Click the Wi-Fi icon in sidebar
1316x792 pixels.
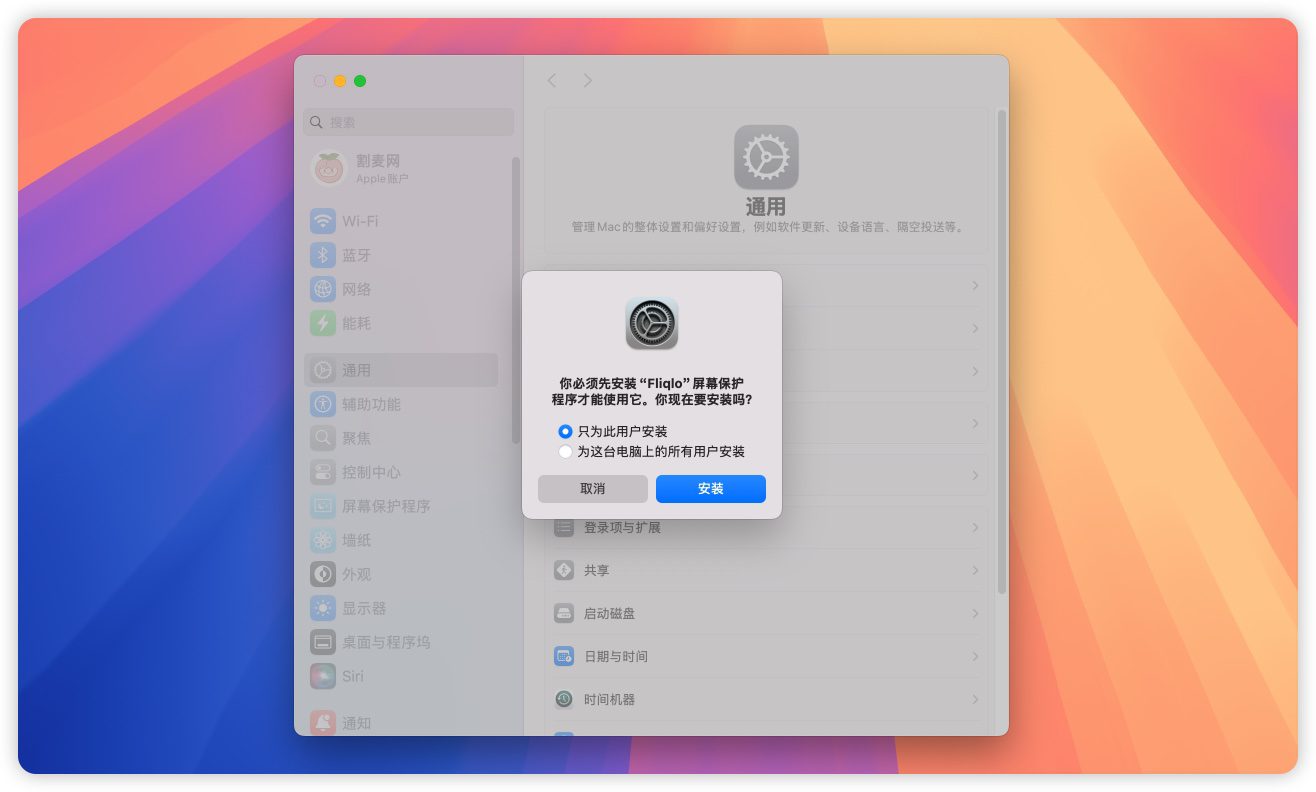click(x=322, y=221)
